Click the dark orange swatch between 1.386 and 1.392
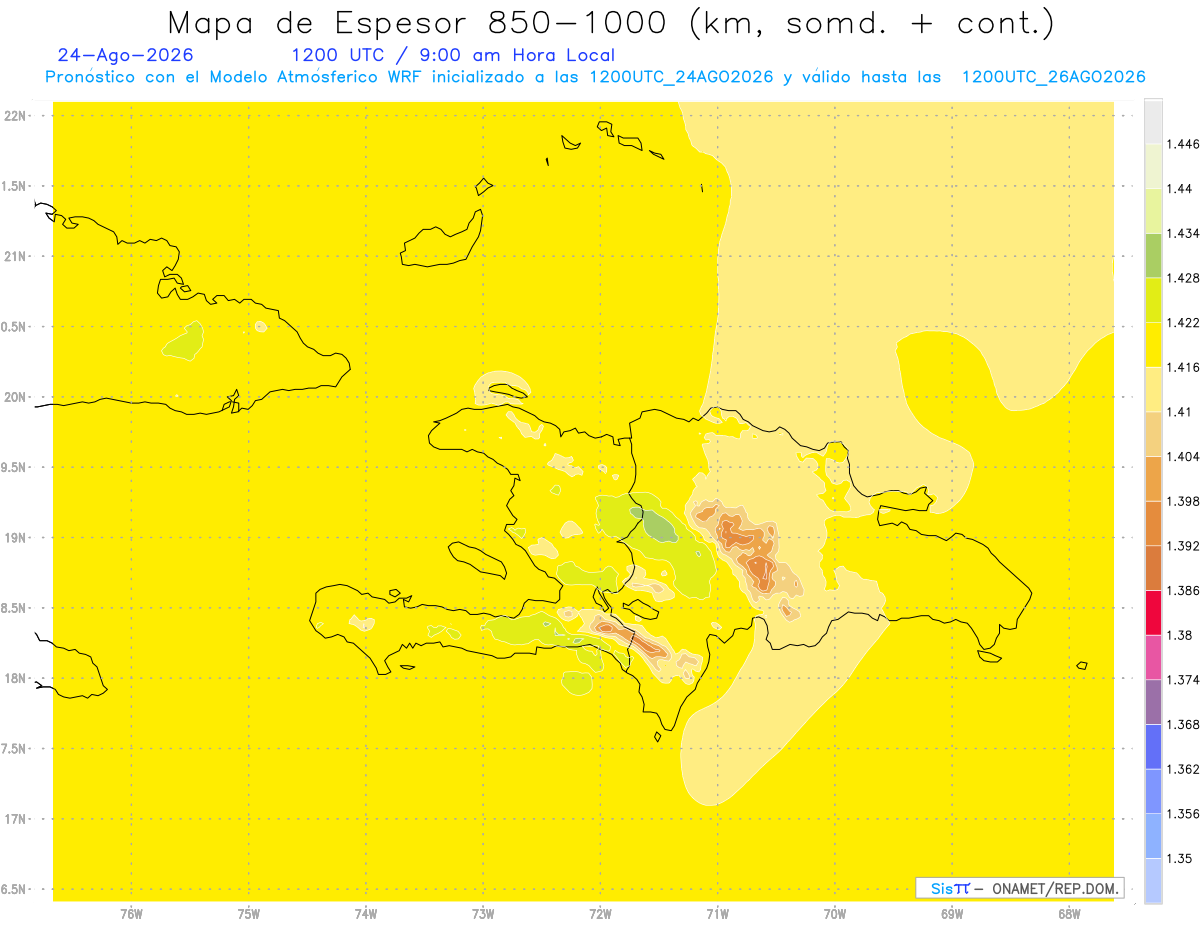 pyautogui.click(x=1153, y=568)
